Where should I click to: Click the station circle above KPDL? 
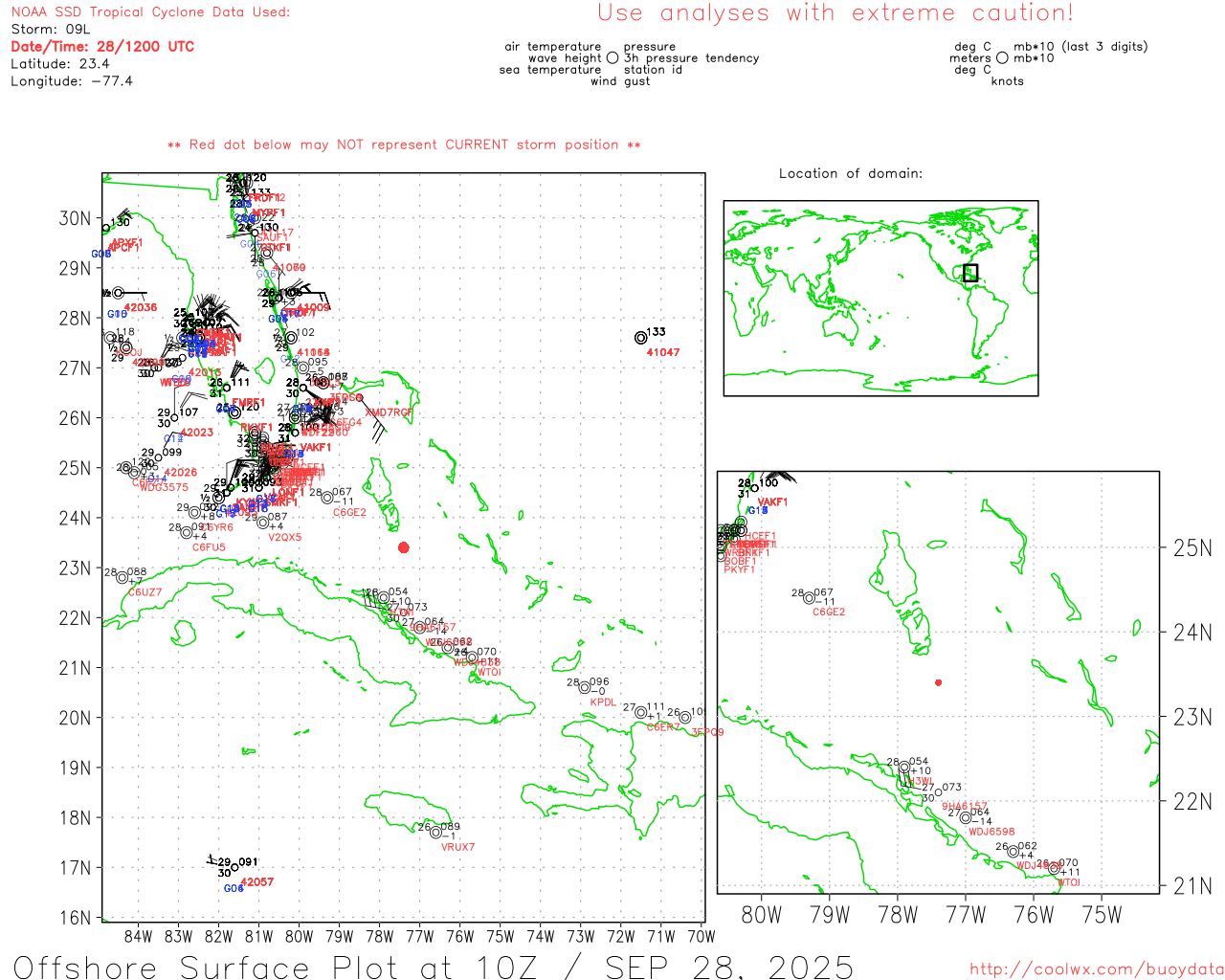pyautogui.click(x=585, y=688)
